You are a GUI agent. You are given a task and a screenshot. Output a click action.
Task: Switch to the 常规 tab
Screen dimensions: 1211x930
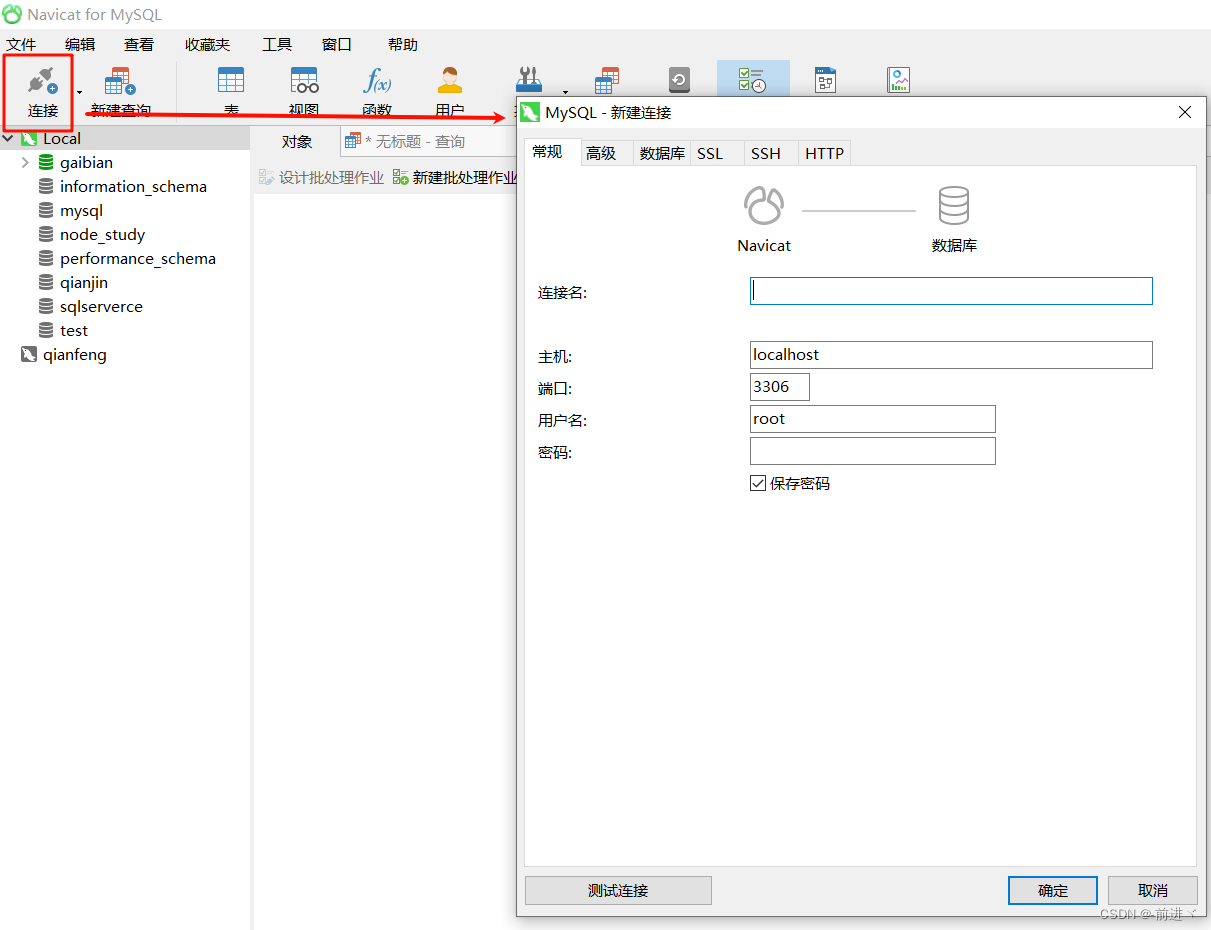point(552,152)
